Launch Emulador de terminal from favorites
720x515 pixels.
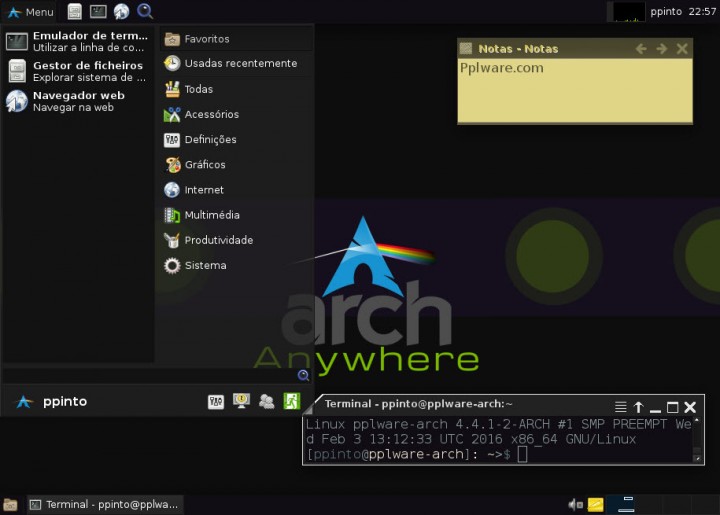point(77,41)
